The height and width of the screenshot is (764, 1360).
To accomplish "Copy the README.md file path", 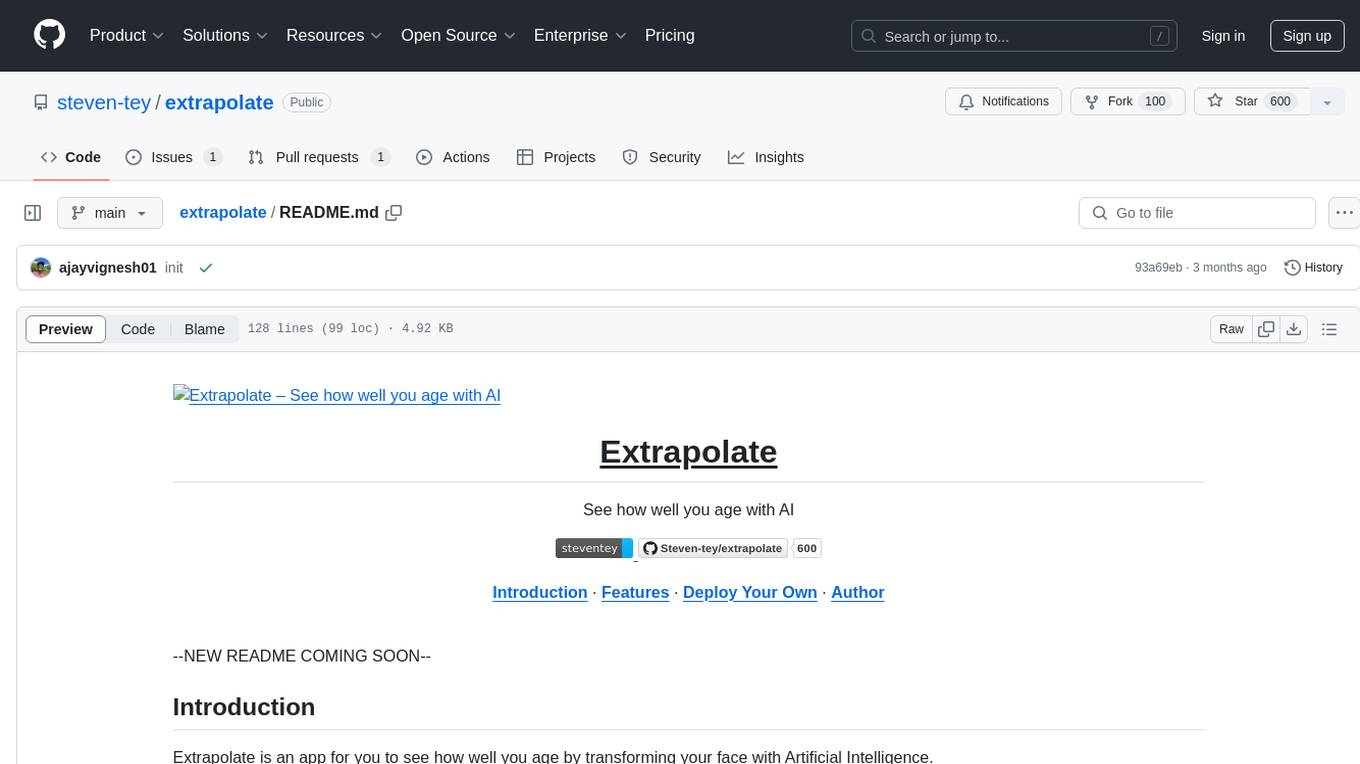I will point(394,213).
